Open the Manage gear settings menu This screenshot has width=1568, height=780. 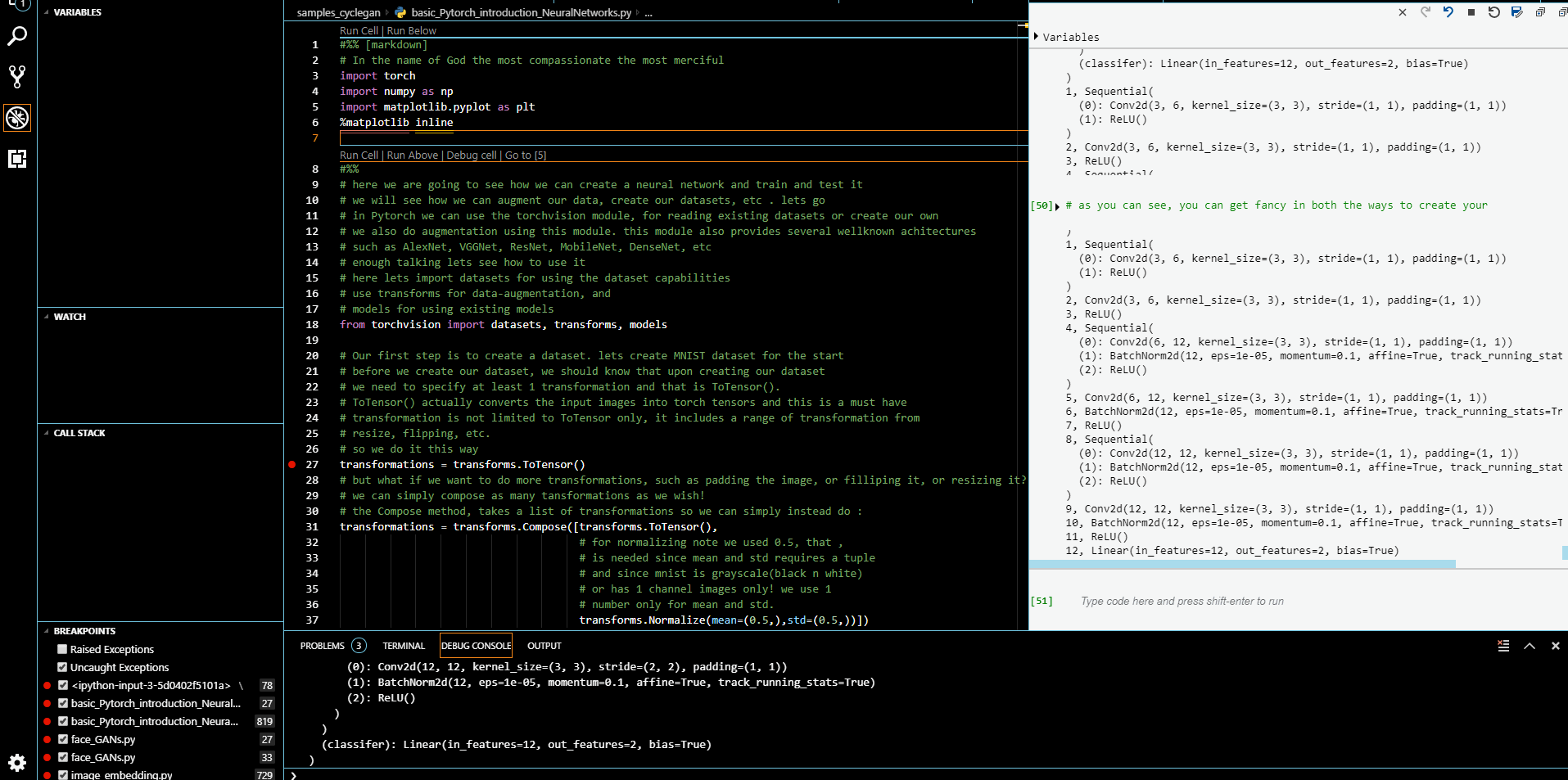pyautogui.click(x=17, y=763)
